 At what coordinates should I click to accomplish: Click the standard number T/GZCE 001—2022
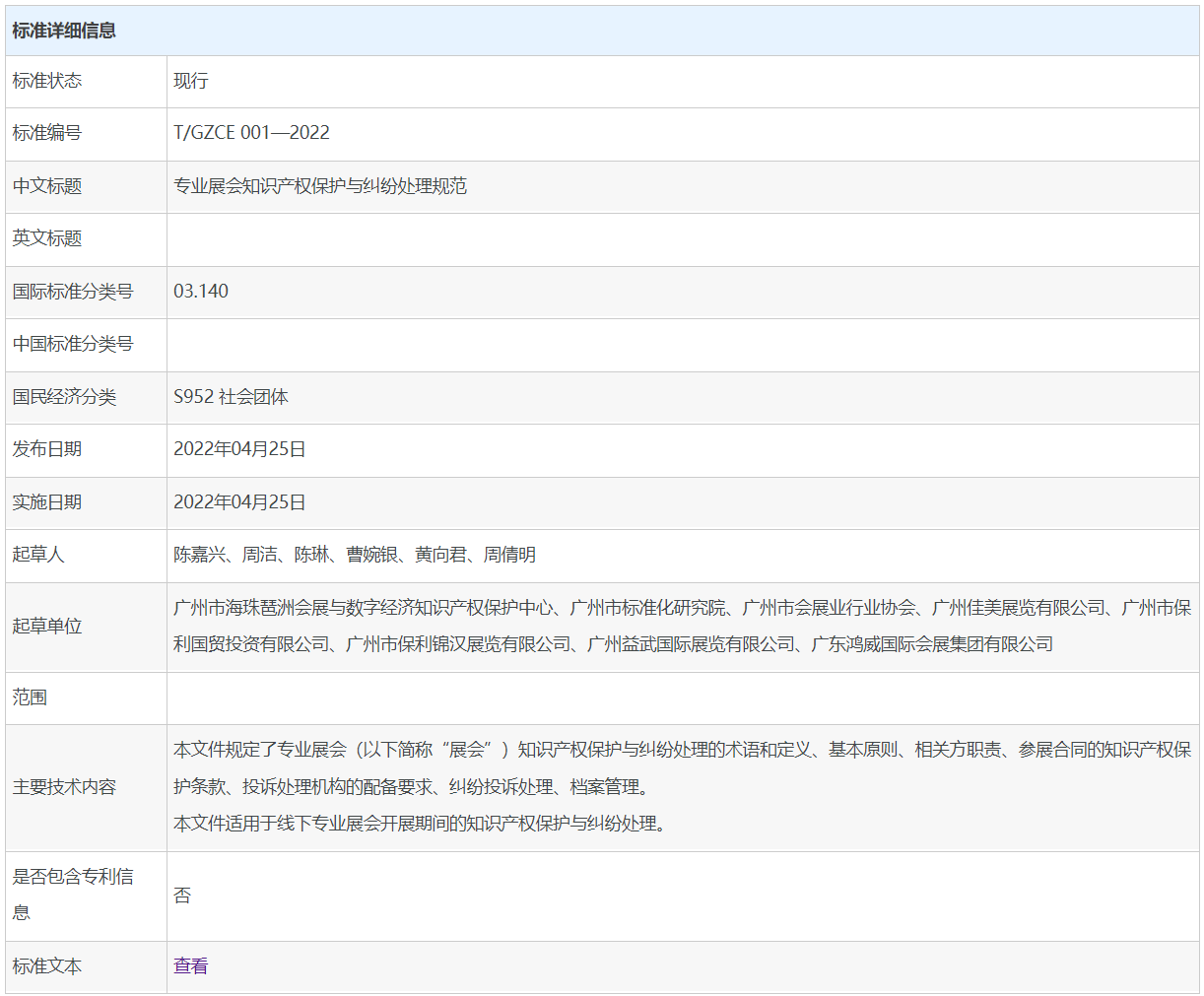point(251,133)
